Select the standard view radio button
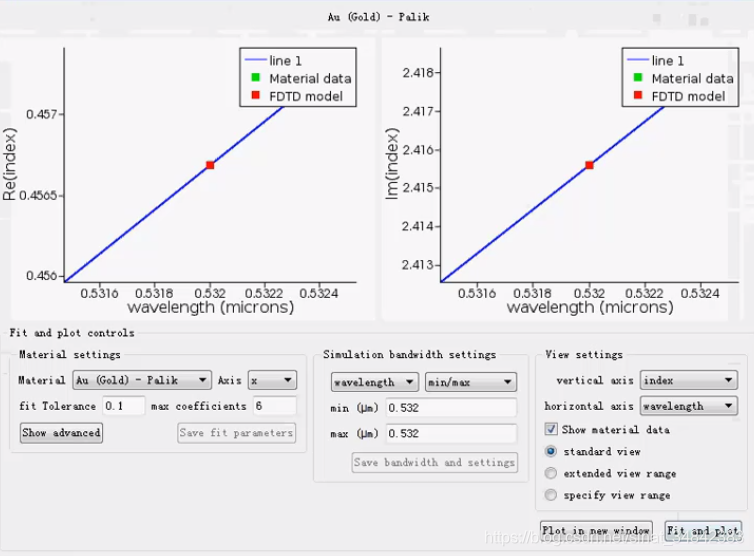 click(x=551, y=451)
